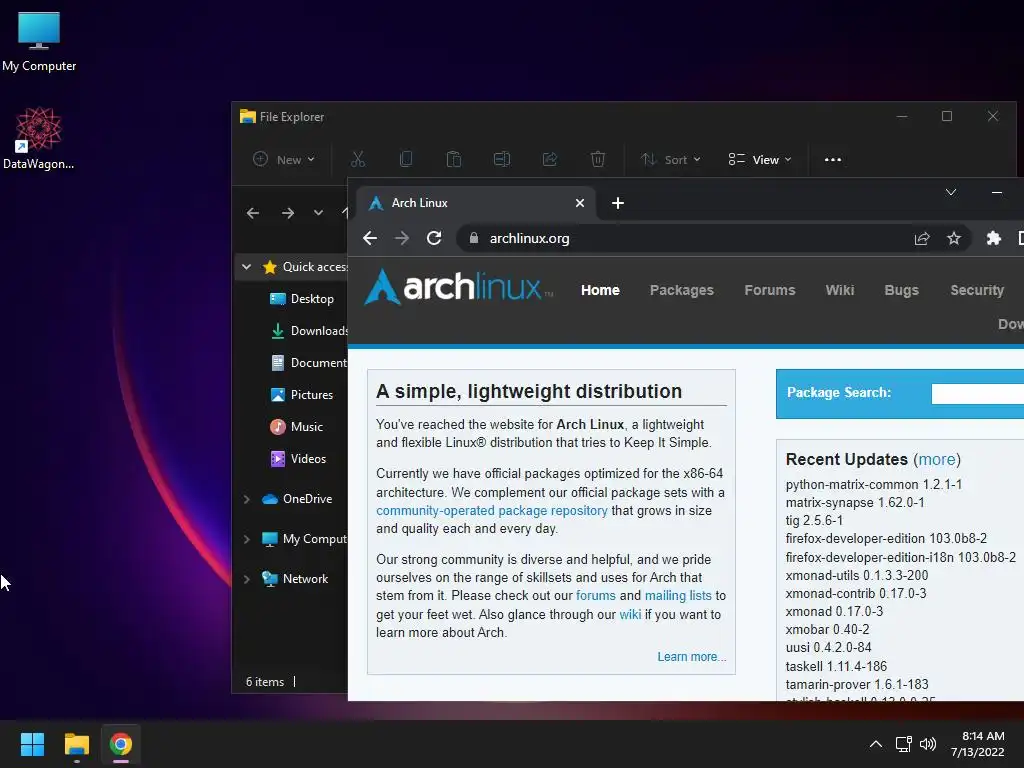Click the padlock site info icon
1024x768 pixels.
pos(474,238)
